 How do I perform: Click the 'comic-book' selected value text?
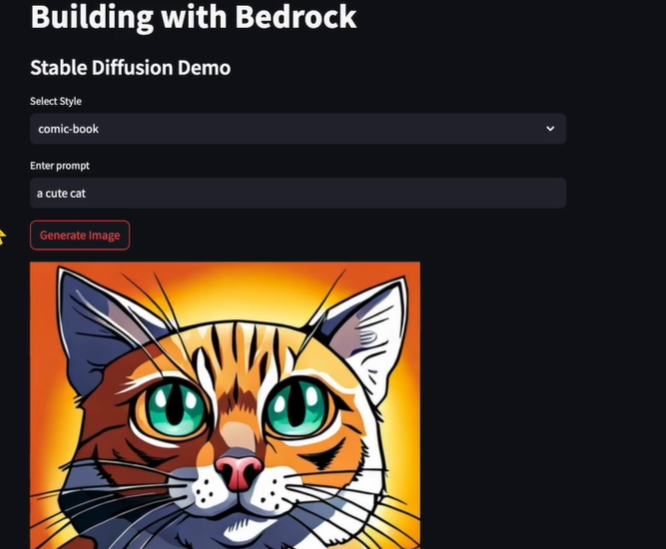pos(68,129)
